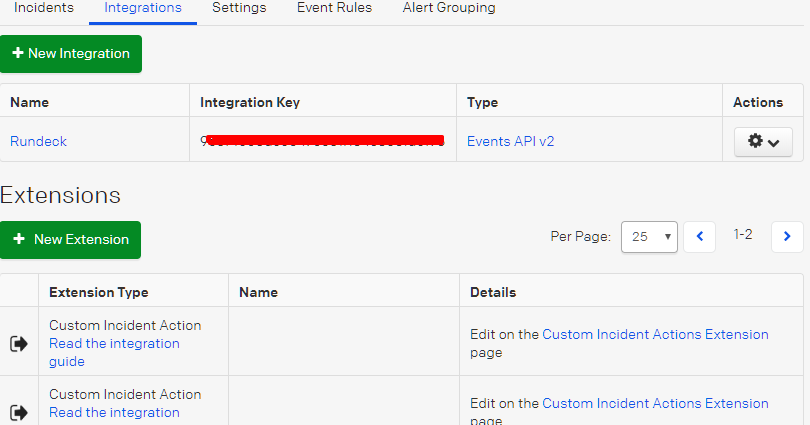Open the gear actions menu for Rundeck
The height and width of the screenshot is (425, 810).
[763, 142]
